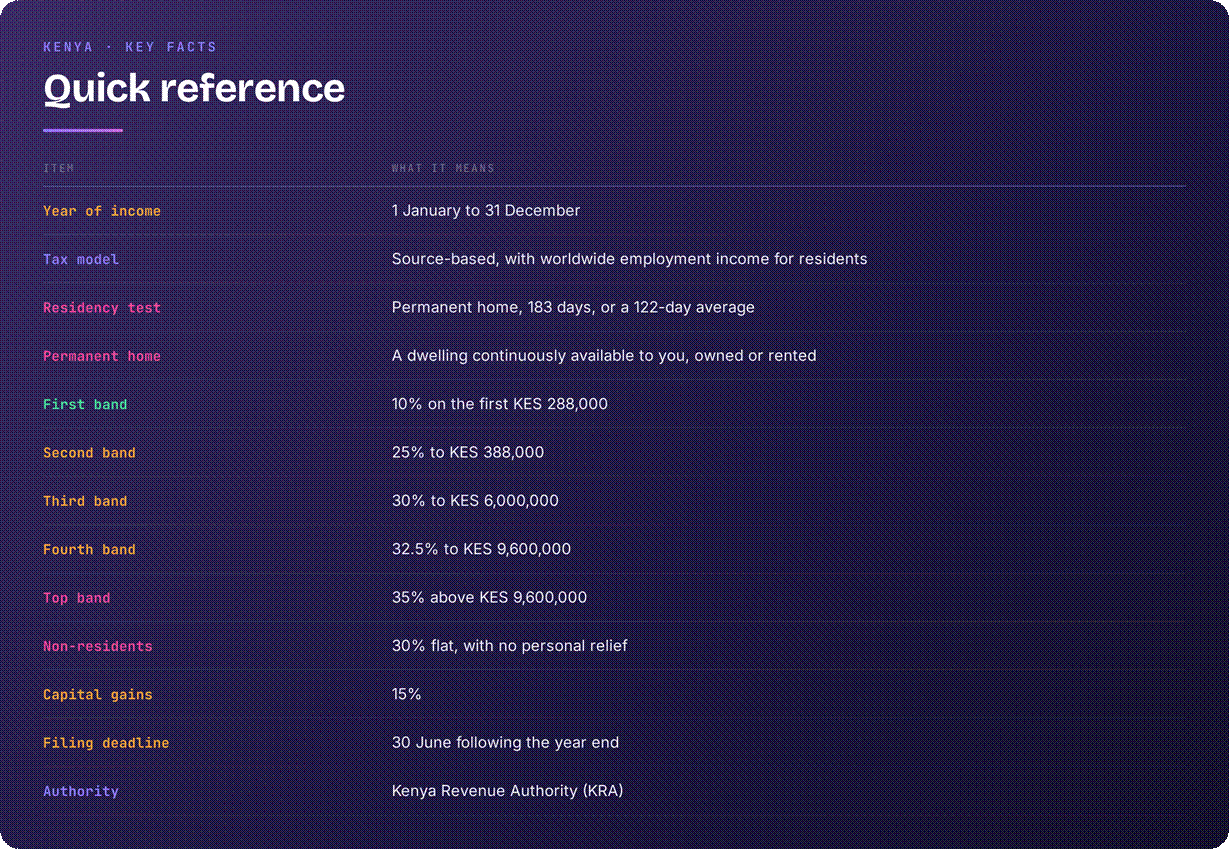1229x849 pixels.
Task: Click the Quick reference heading
Action: tap(194, 88)
